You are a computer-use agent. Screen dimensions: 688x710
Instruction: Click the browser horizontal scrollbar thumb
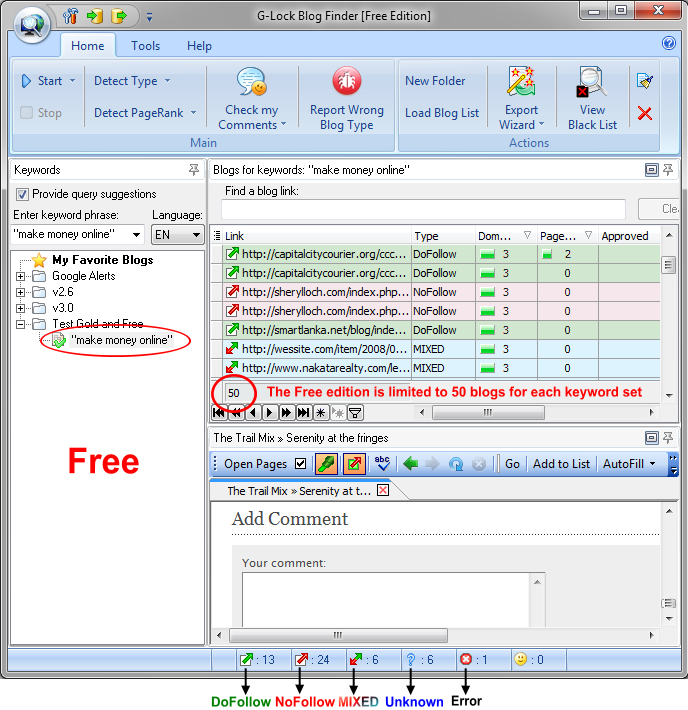(338, 635)
